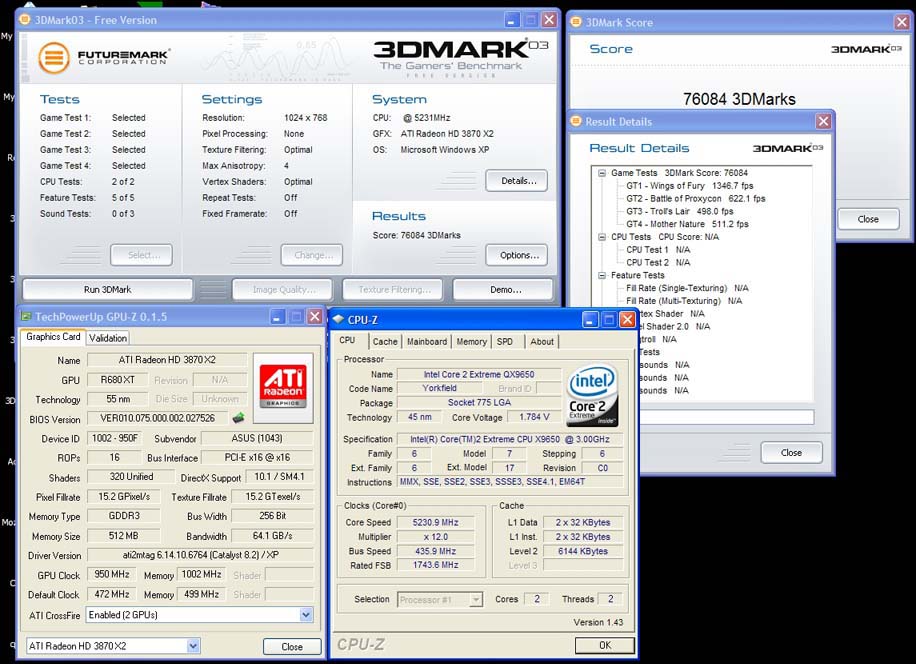The width and height of the screenshot is (916, 664).
Task: Click the grayed Select tests button
Action: point(142,255)
